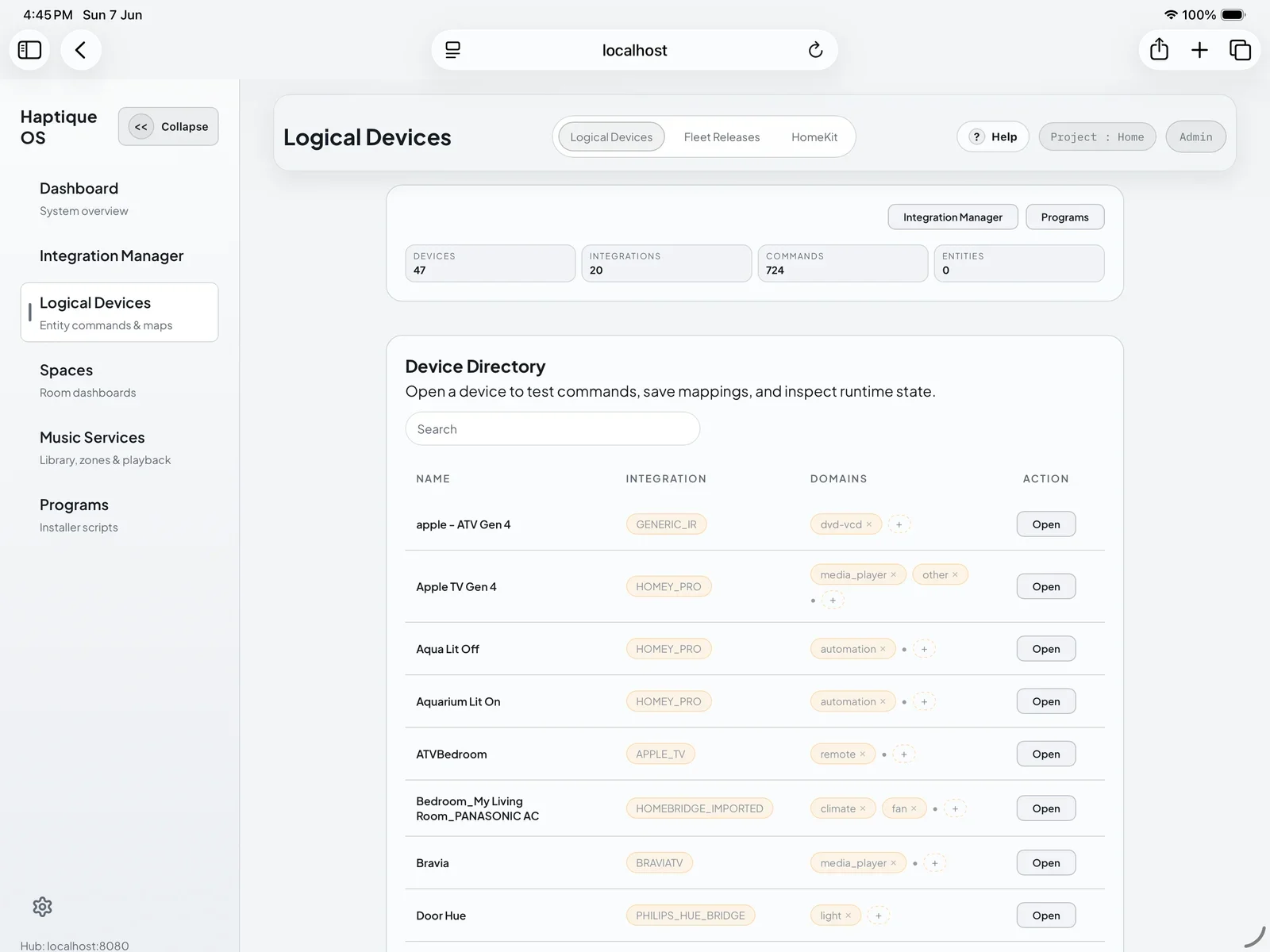Reload the localhost page
This screenshot has width=1270, height=952.
(815, 50)
